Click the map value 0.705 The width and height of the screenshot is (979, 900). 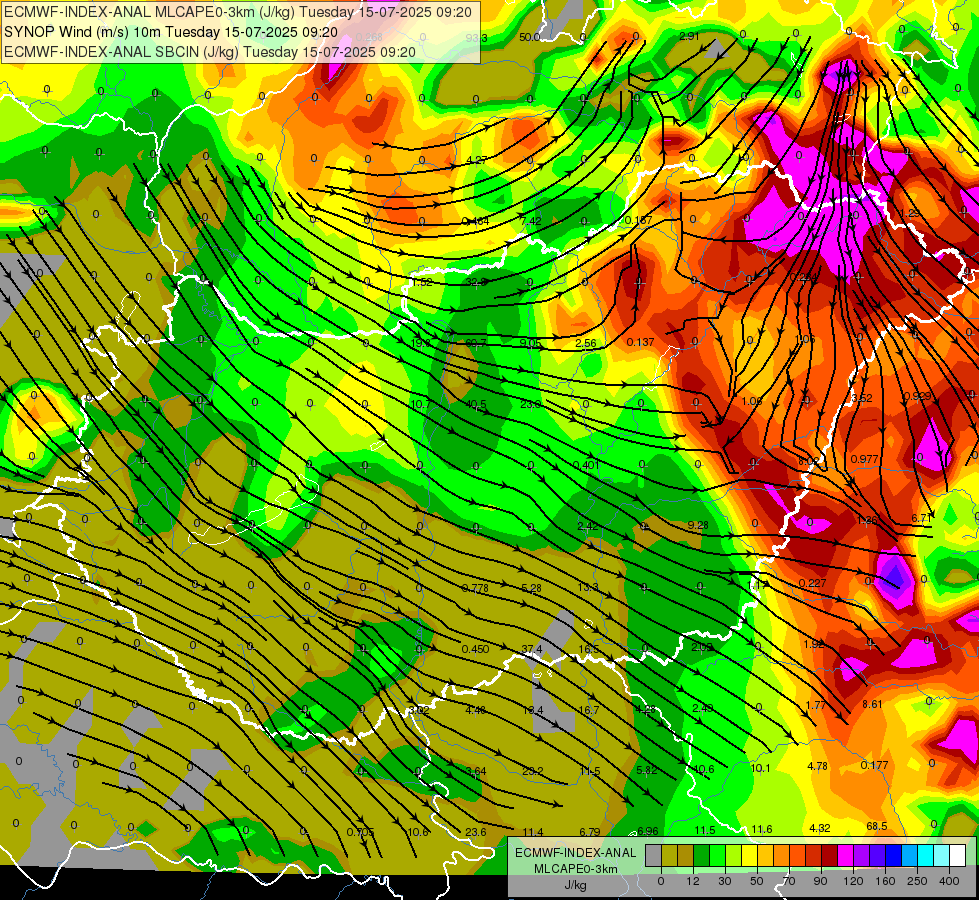tap(360, 832)
